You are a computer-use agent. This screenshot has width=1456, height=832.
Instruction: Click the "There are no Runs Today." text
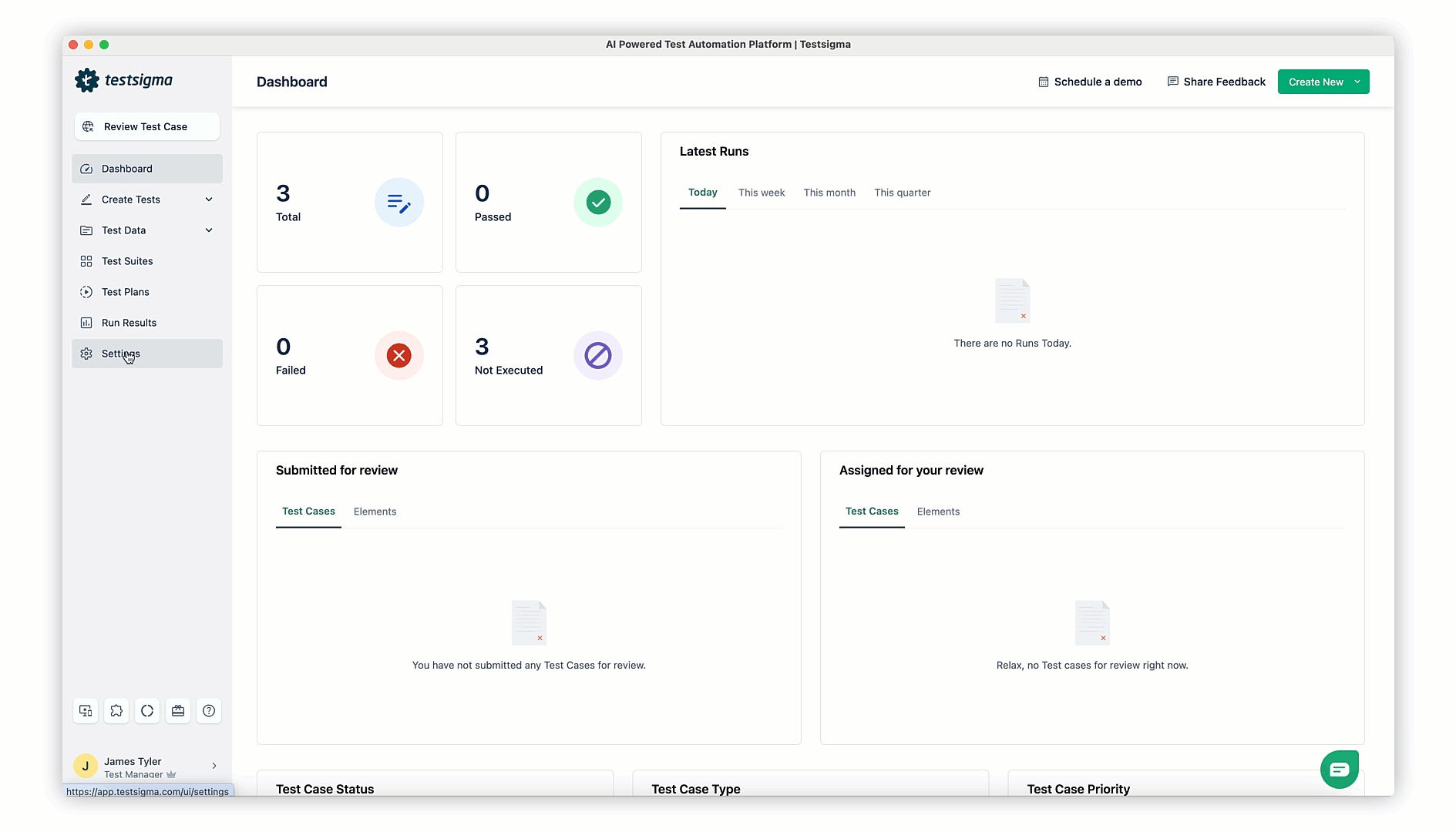tap(1012, 344)
